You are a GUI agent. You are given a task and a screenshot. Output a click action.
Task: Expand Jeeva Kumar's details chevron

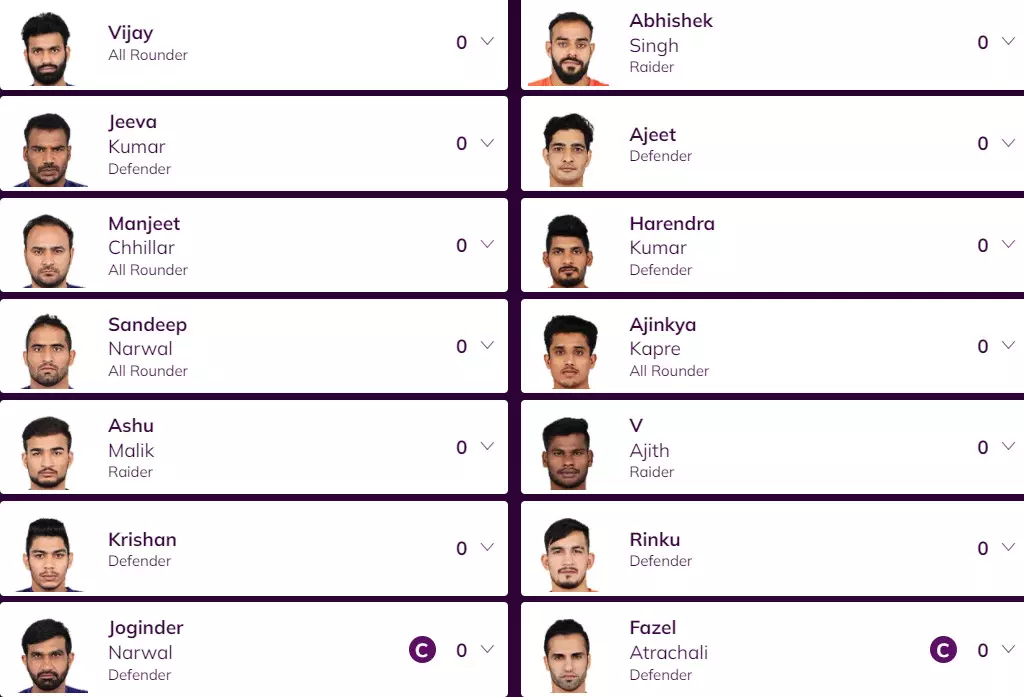(487, 143)
